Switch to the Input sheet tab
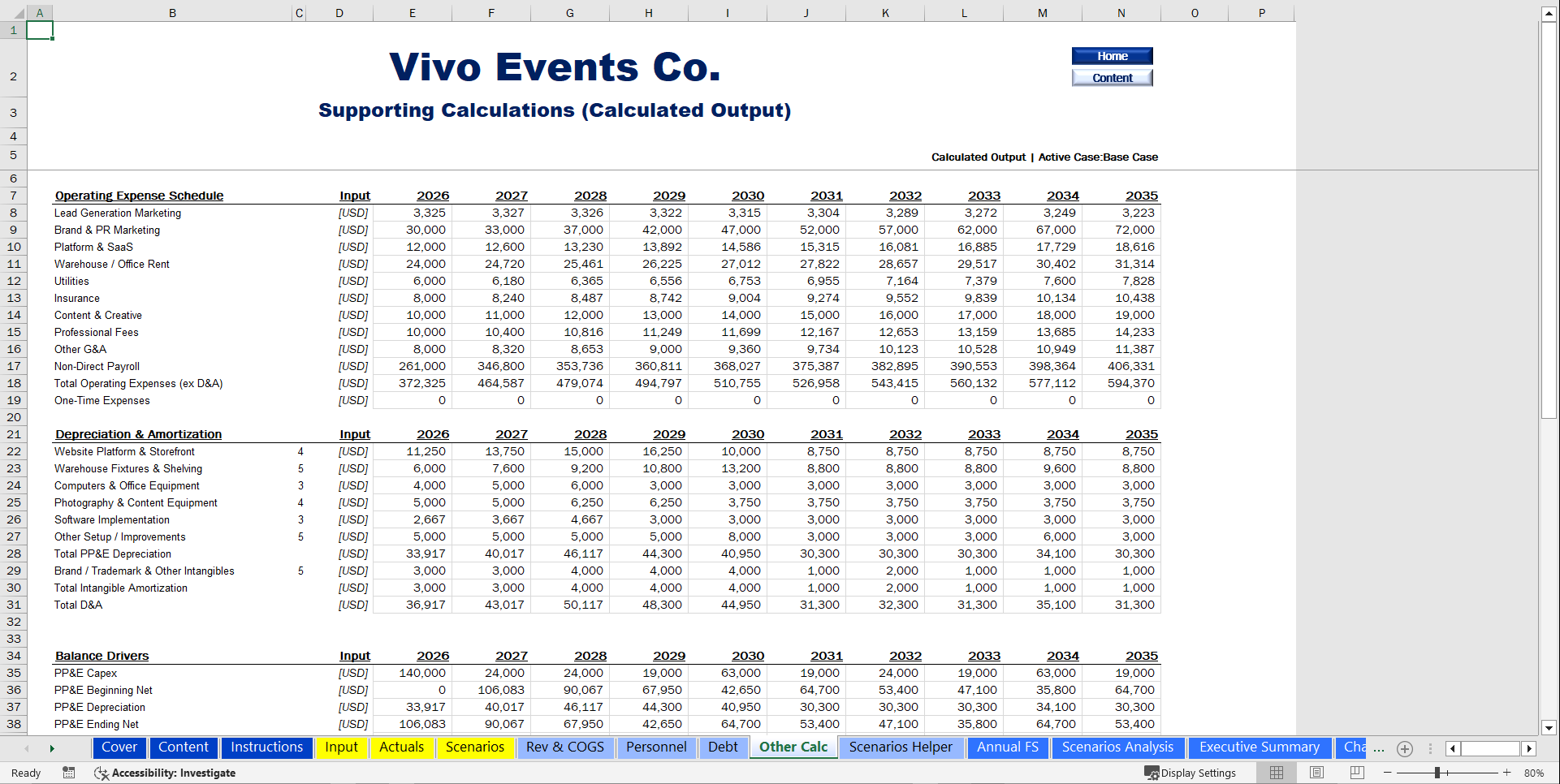The height and width of the screenshot is (784, 1560). 342,747
